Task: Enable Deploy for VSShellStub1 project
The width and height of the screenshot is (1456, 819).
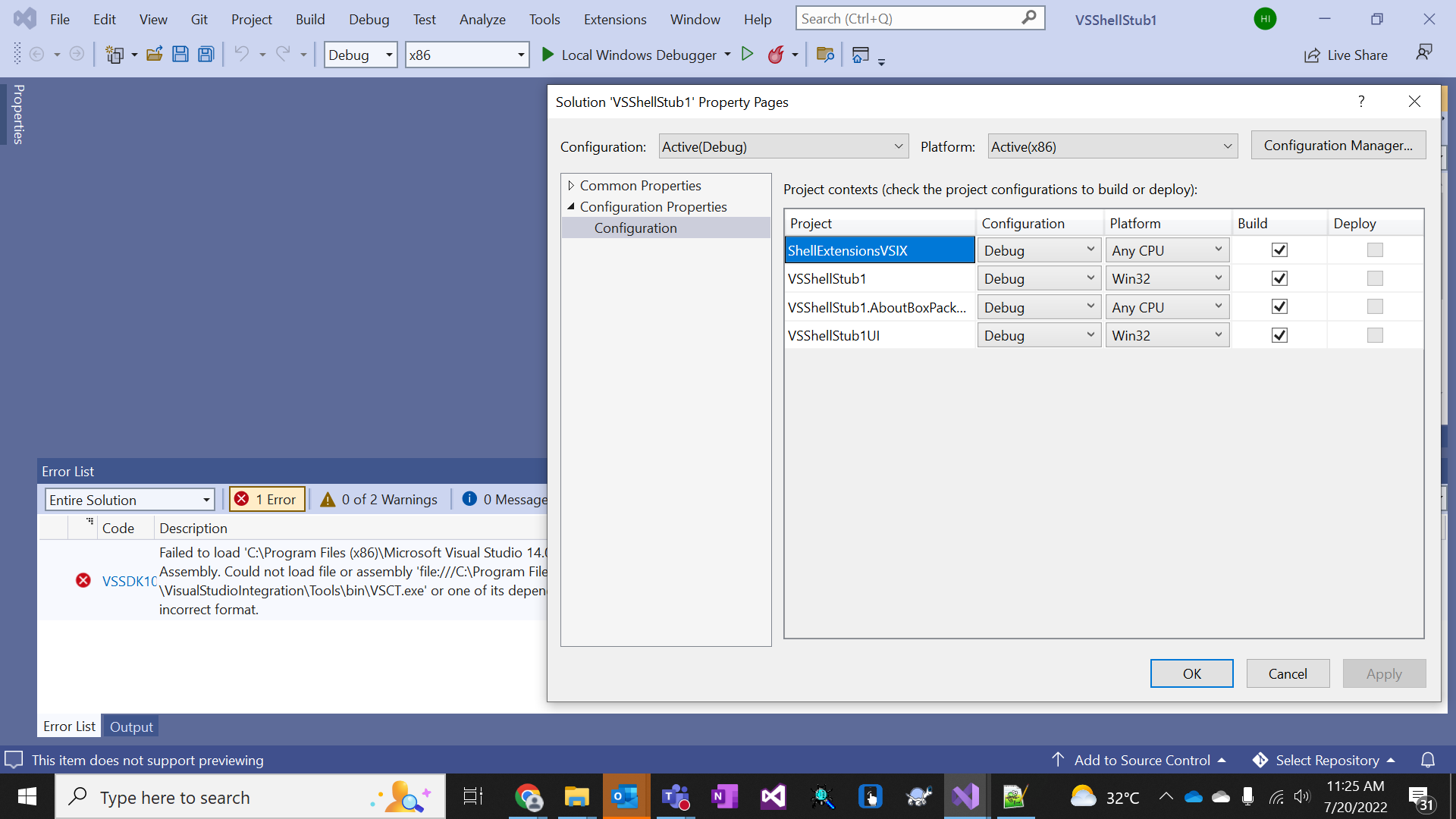Action: pyautogui.click(x=1375, y=278)
